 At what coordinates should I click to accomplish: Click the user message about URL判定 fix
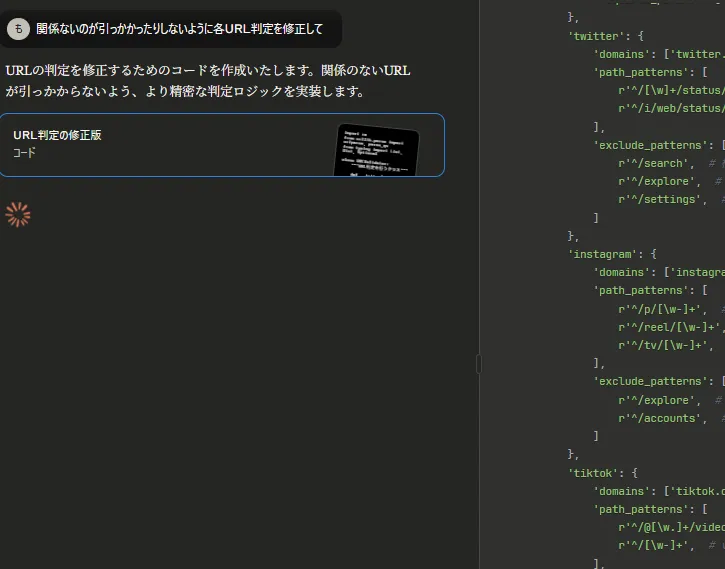coord(180,29)
